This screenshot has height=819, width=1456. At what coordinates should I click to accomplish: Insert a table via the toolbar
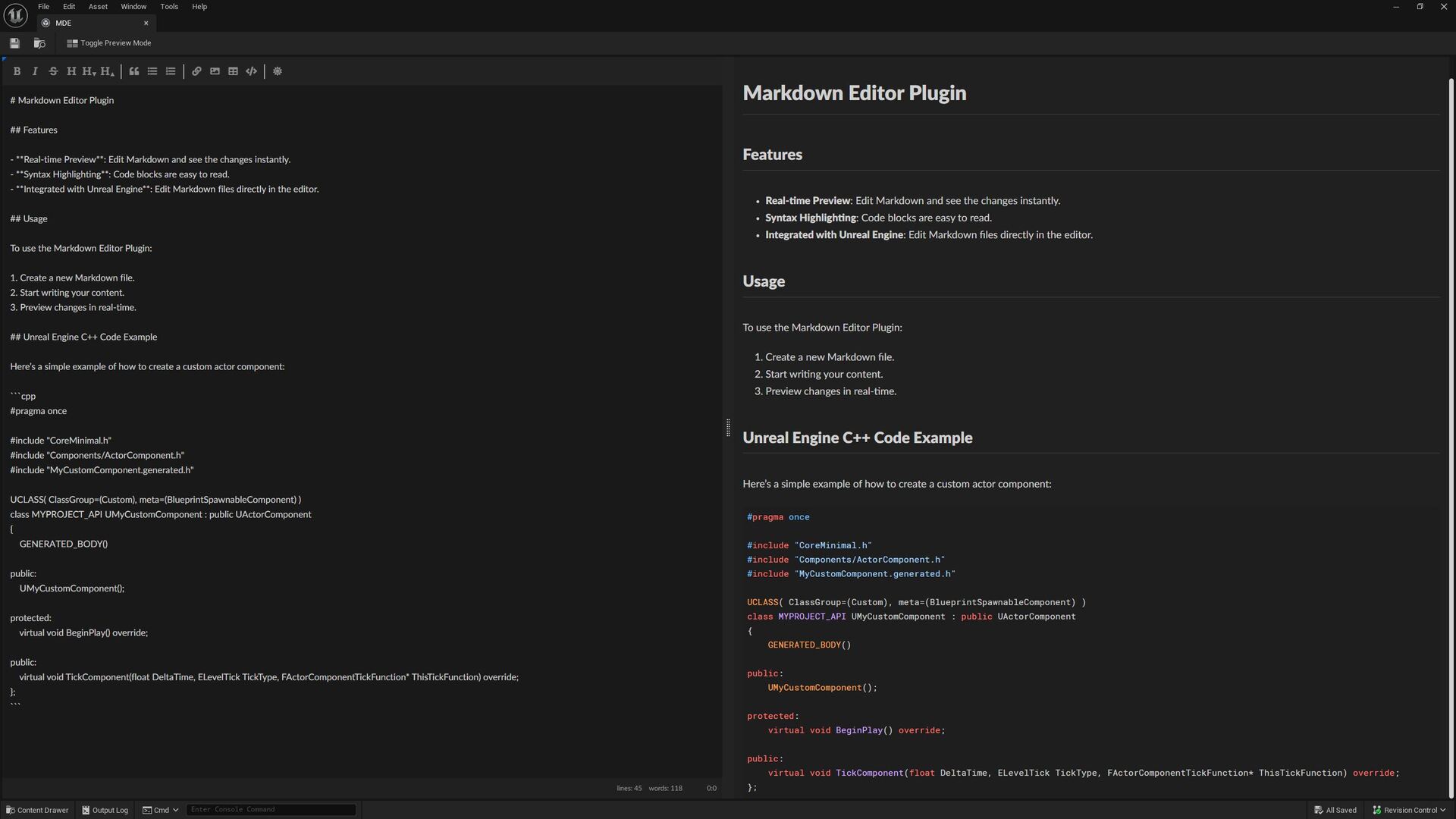coord(233,71)
